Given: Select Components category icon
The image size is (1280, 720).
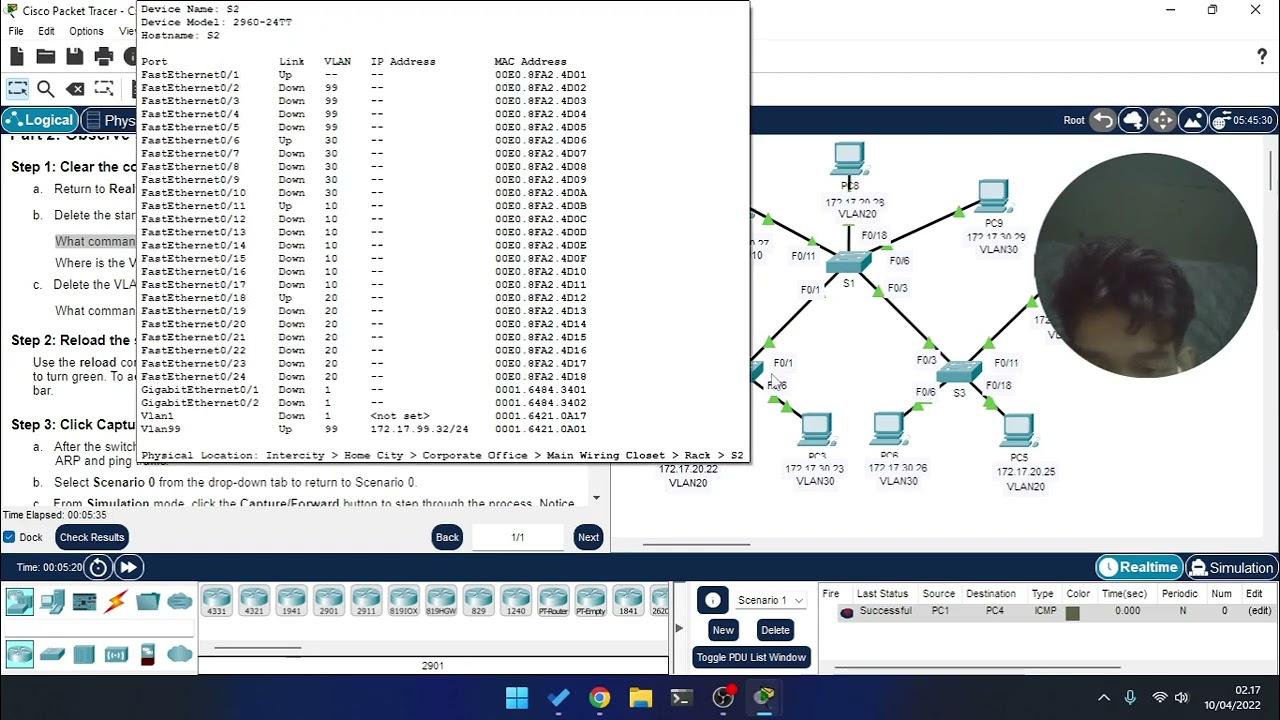Looking at the screenshot, I should click(x=84, y=601).
